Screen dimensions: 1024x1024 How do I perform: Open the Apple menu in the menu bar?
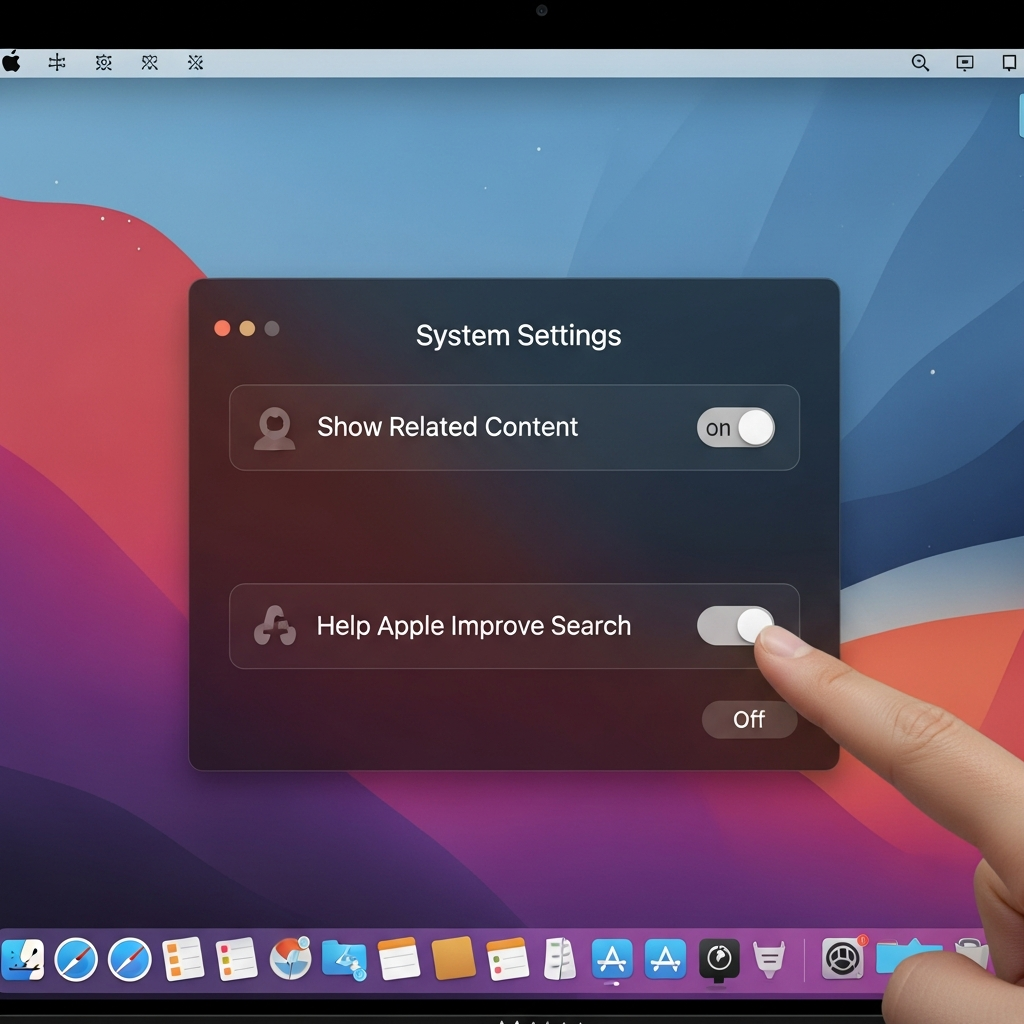[x=12, y=62]
